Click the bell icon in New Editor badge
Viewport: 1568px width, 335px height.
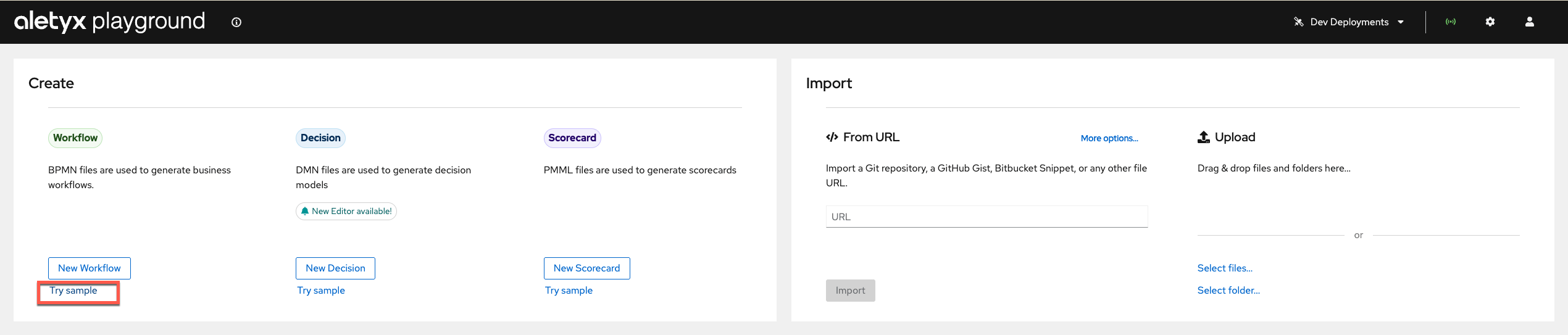click(305, 211)
